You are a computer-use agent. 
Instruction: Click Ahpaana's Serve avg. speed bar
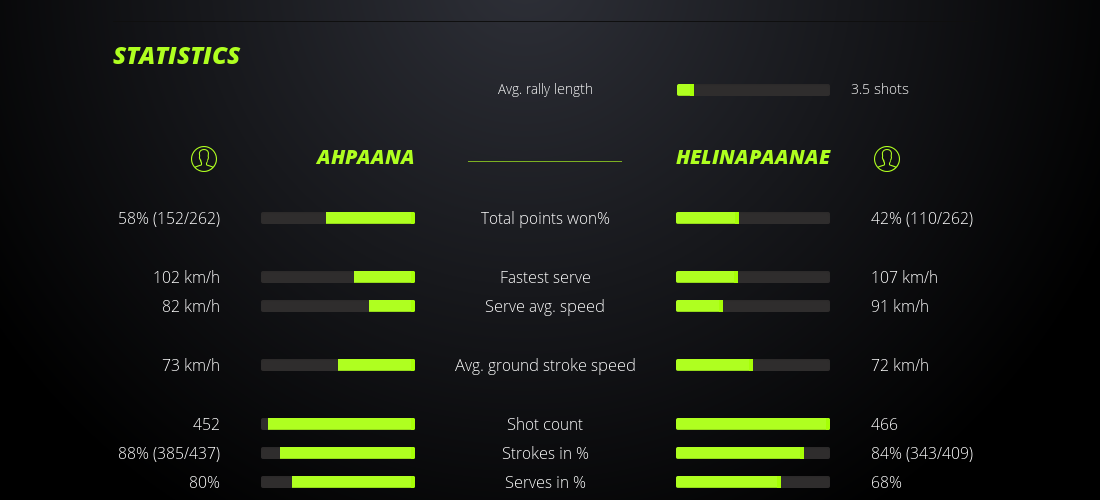pyautogui.click(x=338, y=306)
